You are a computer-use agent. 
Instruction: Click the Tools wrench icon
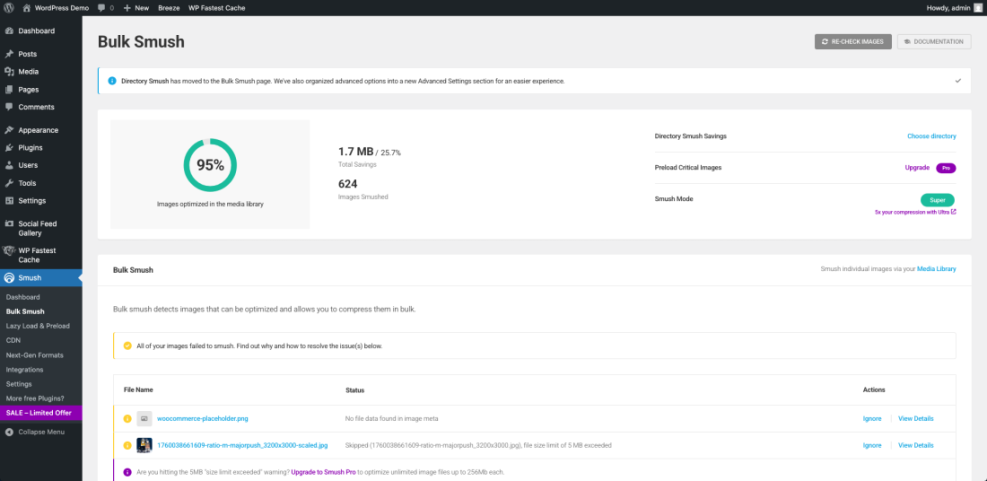[9, 183]
